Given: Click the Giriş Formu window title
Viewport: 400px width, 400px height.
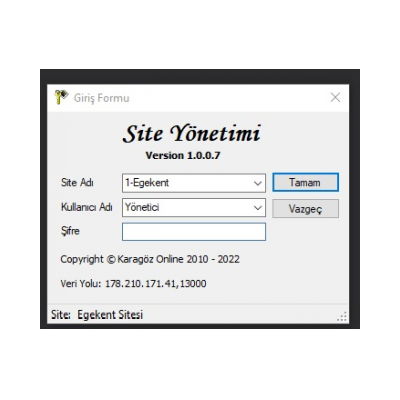Looking at the screenshot, I should pos(102,98).
